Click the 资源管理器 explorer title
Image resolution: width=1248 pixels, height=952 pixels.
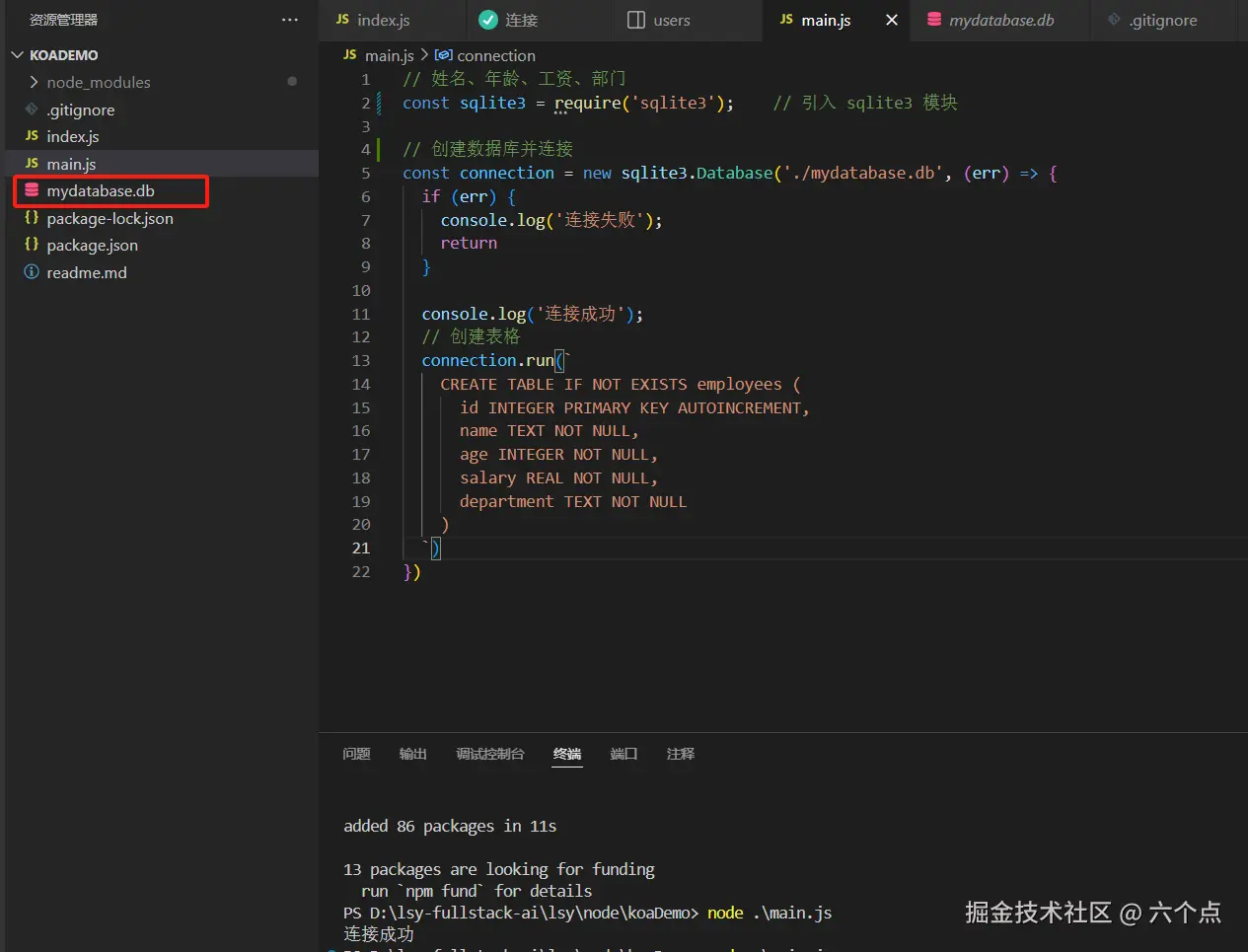click(x=63, y=20)
